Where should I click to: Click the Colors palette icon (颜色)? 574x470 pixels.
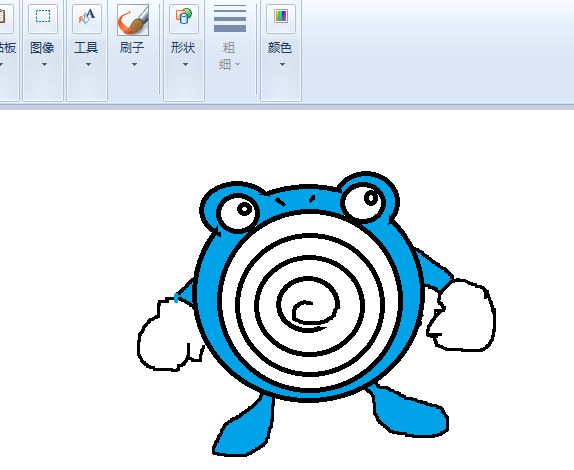click(x=281, y=17)
